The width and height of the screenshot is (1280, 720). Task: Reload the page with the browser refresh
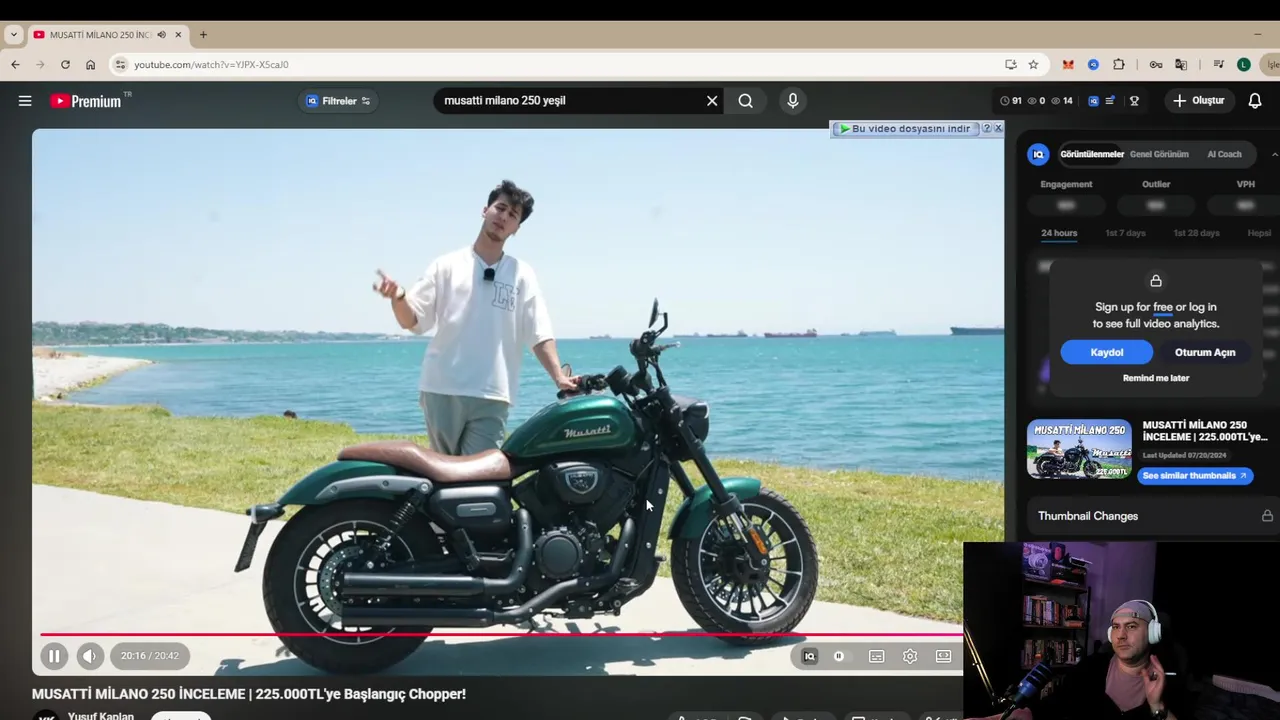(x=65, y=65)
